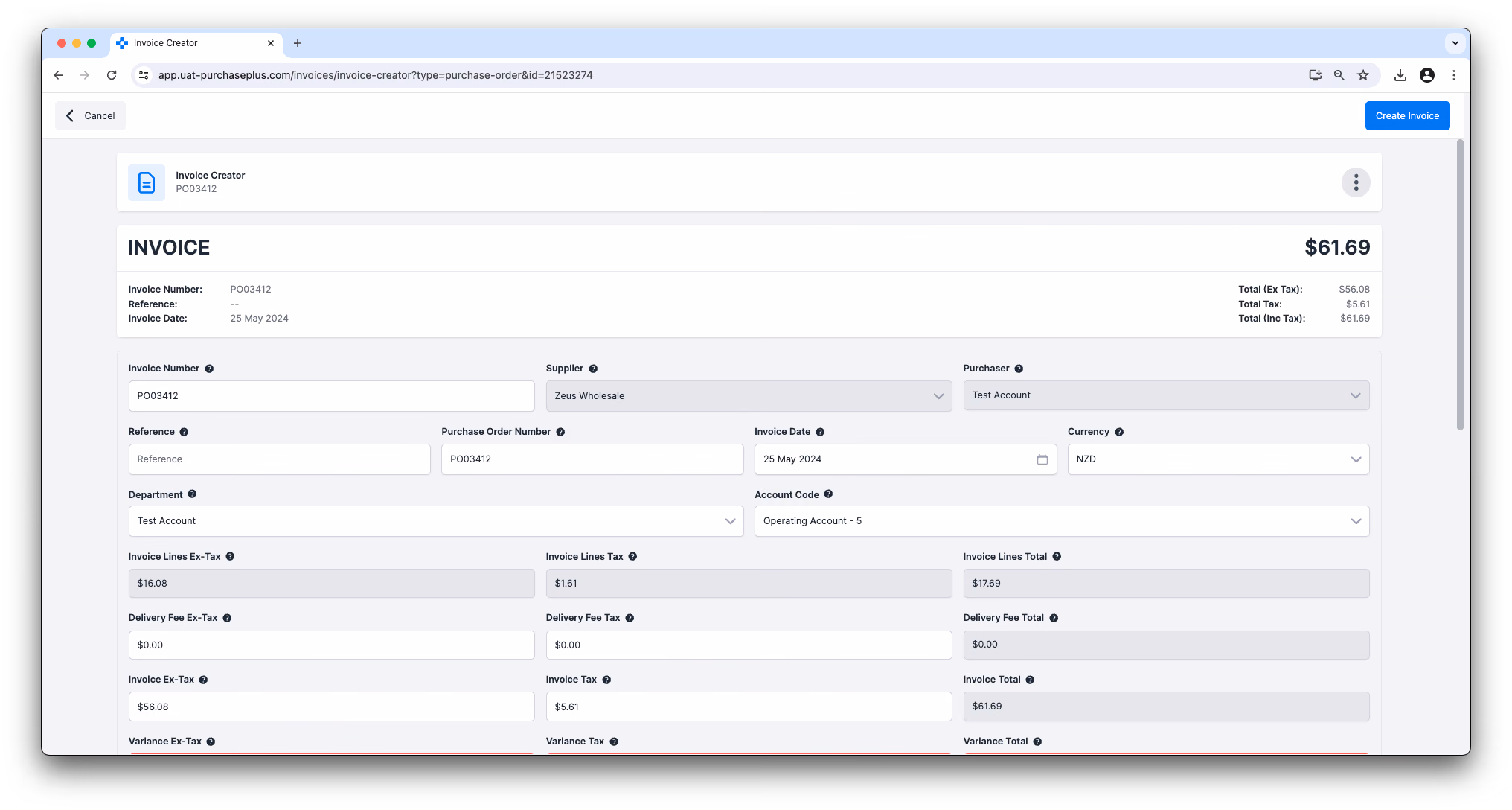1512x810 pixels.
Task: Open the browser profile icon
Action: pos(1427,75)
